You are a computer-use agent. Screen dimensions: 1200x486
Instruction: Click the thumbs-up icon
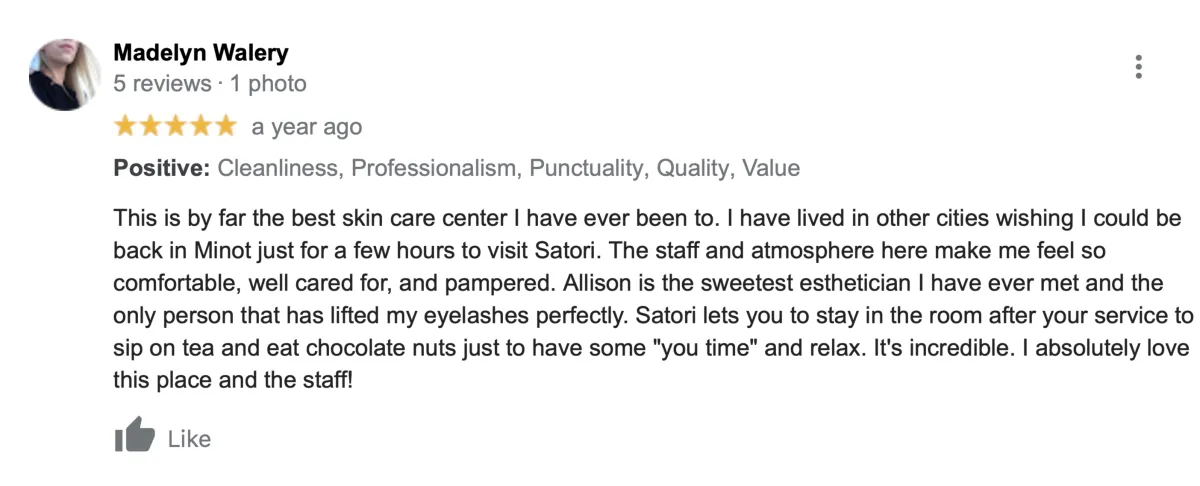(x=135, y=437)
